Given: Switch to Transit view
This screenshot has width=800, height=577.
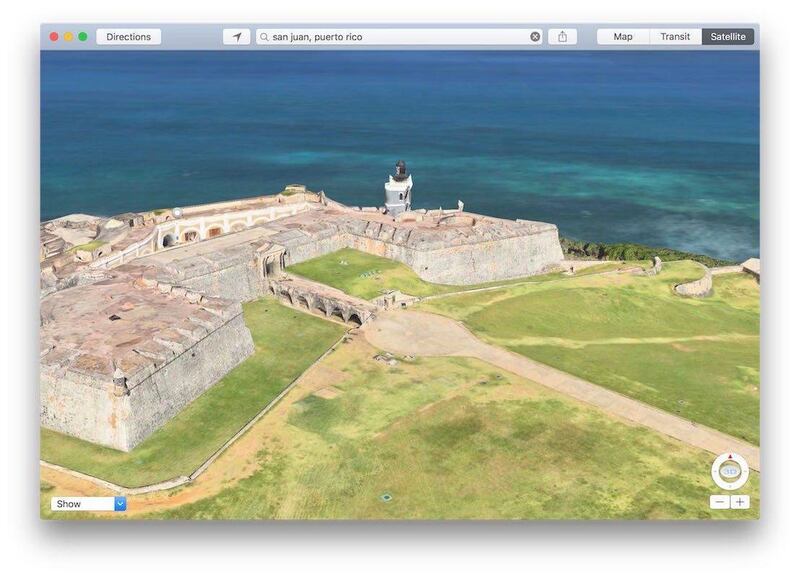Looking at the screenshot, I should 675,37.
